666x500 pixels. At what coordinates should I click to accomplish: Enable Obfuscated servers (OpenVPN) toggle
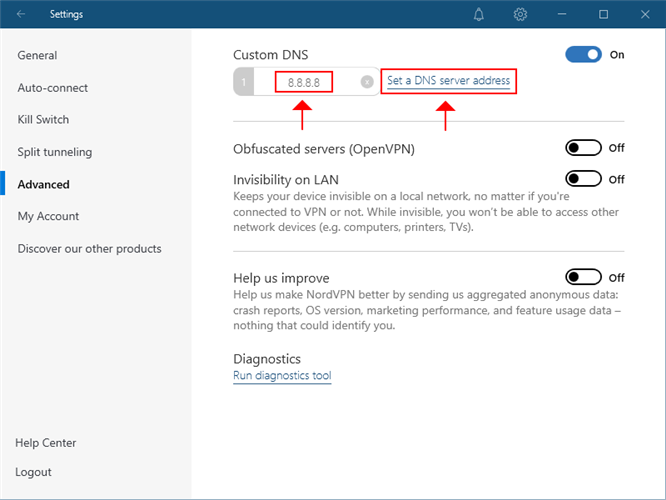pos(583,148)
